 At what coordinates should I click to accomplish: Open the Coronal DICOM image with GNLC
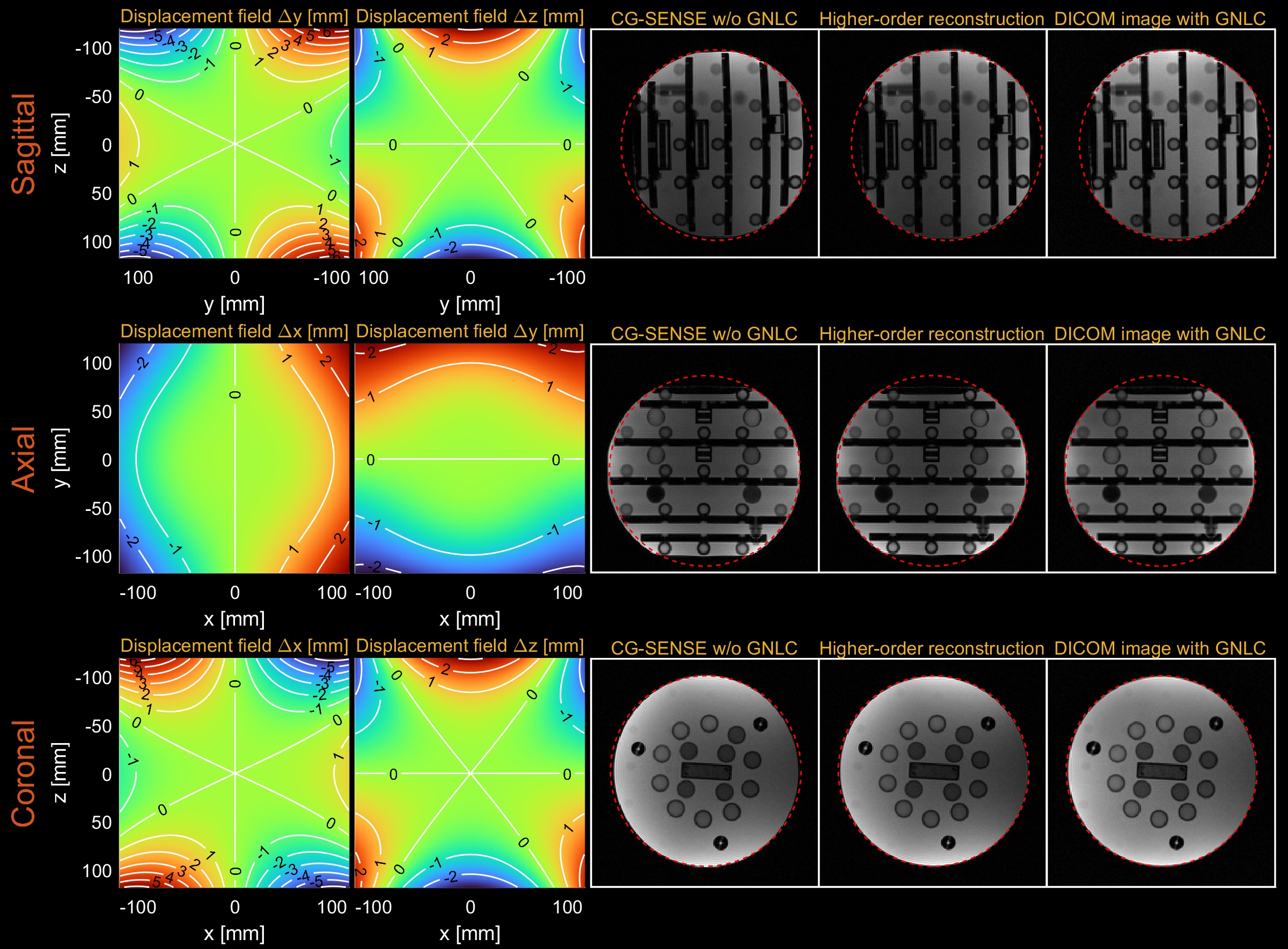pyautogui.click(x=1160, y=773)
